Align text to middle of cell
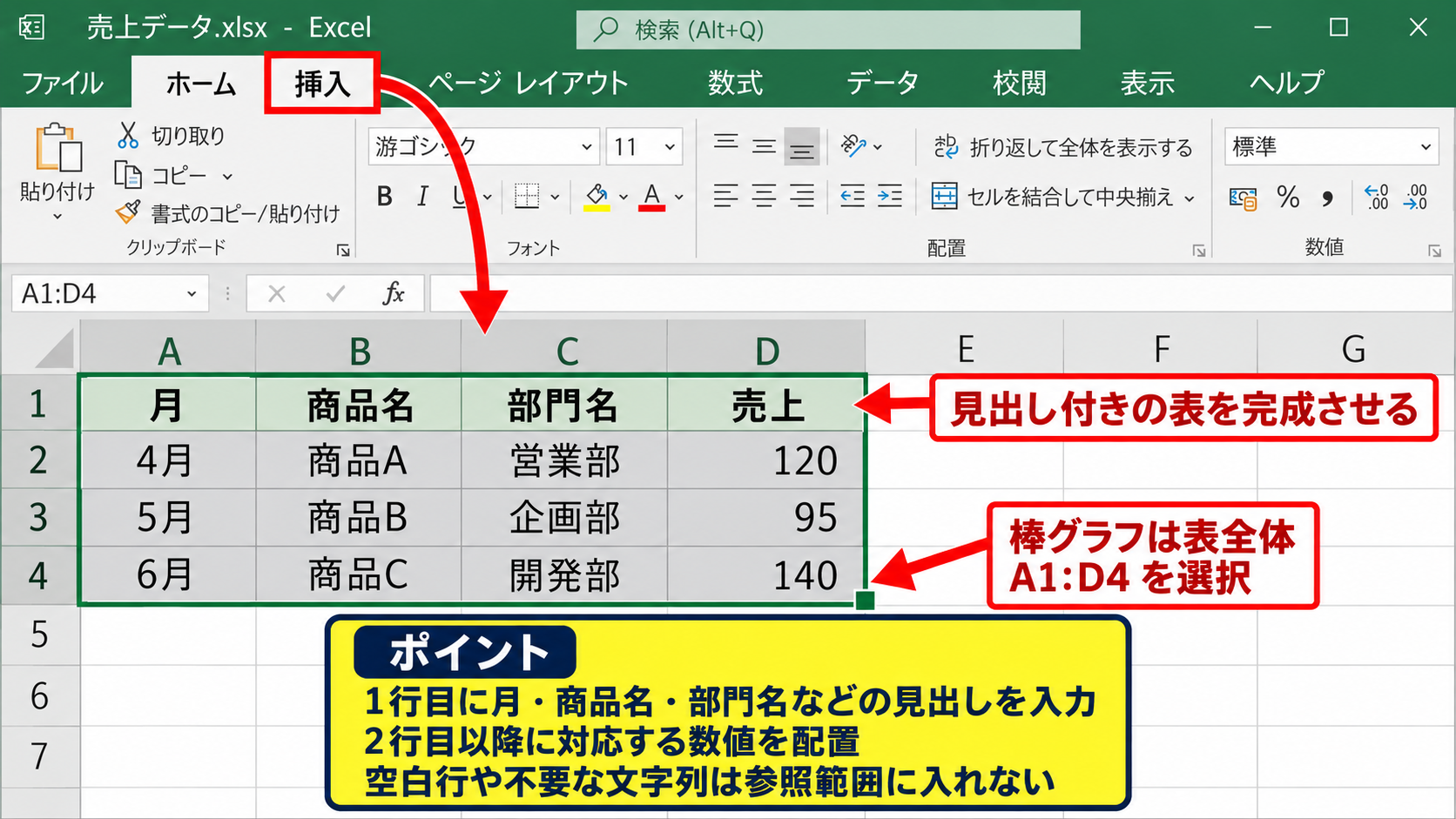The image size is (1456, 819). (x=764, y=146)
